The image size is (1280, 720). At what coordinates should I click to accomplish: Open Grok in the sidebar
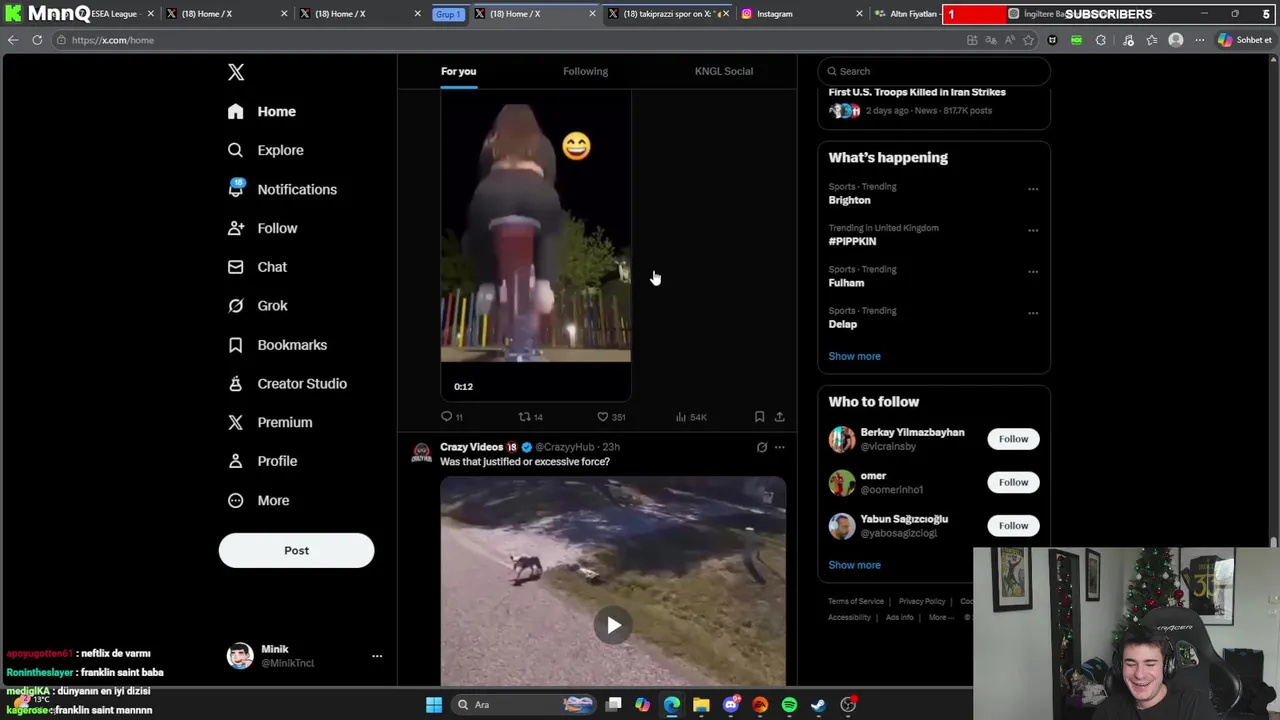click(x=258, y=306)
